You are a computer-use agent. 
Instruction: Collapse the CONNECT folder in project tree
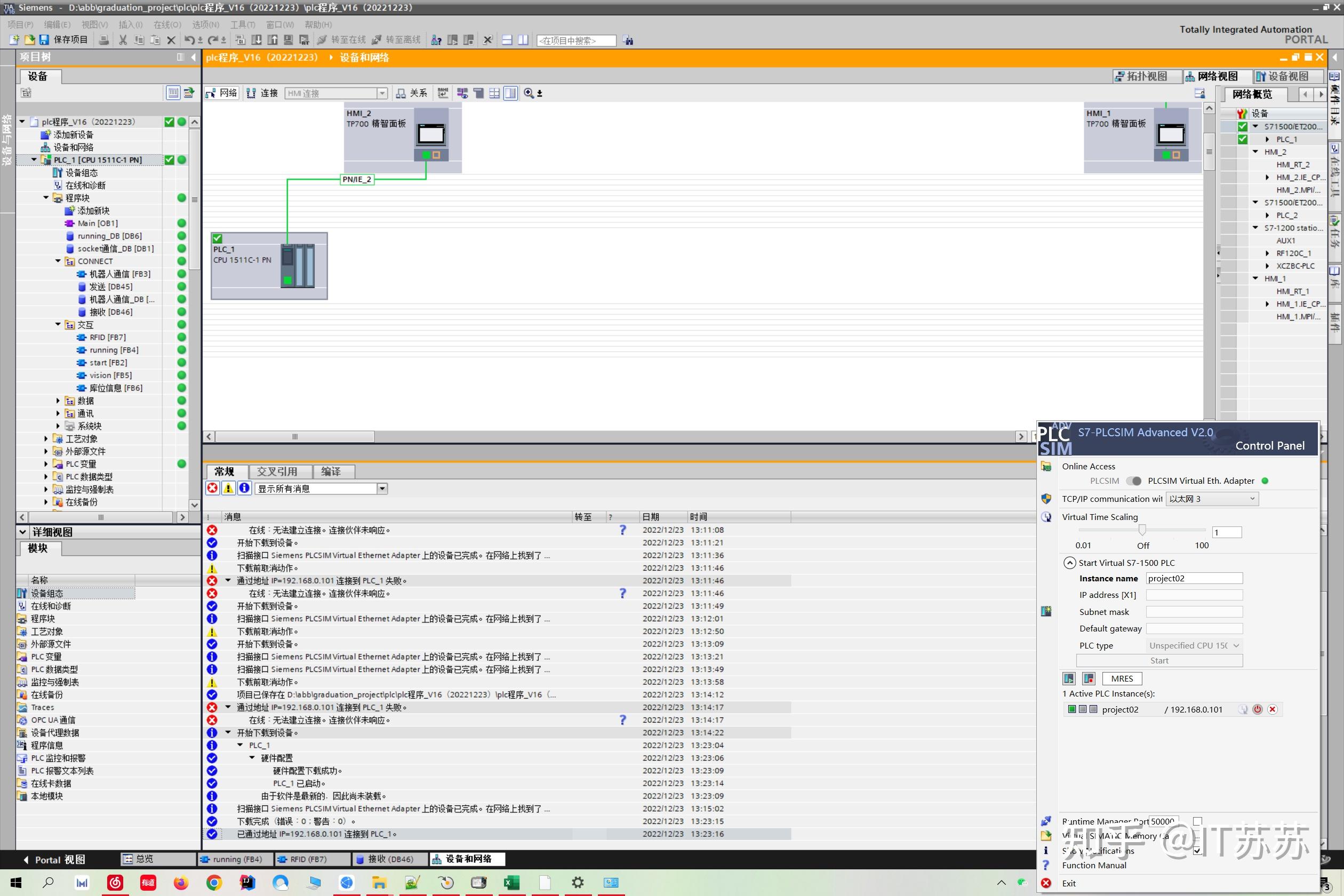pos(58,261)
